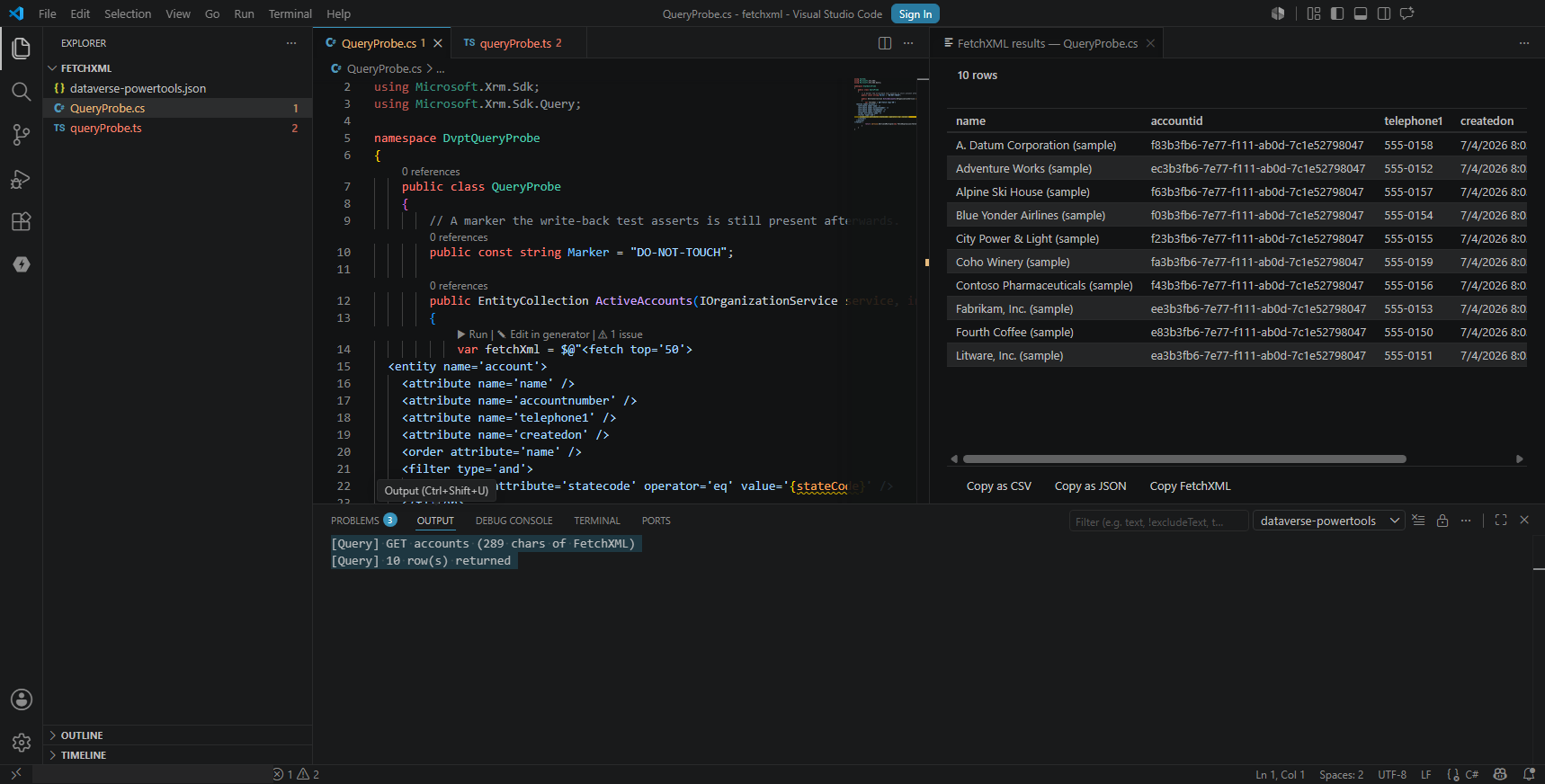The height and width of the screenshot is (784, 1545).
Task: Click the editor minimap preview
Action: point(885,103)
